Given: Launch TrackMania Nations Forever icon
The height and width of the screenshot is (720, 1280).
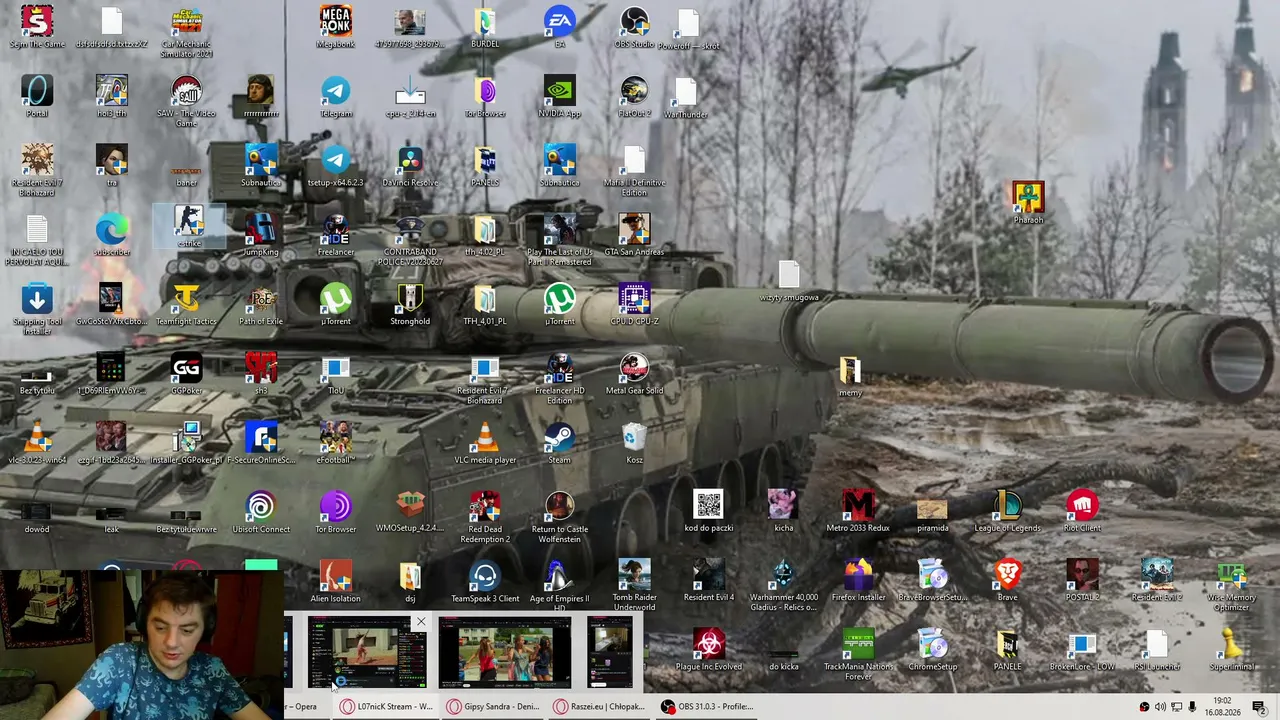Looking at the screenshot, I should coord(857,655).
